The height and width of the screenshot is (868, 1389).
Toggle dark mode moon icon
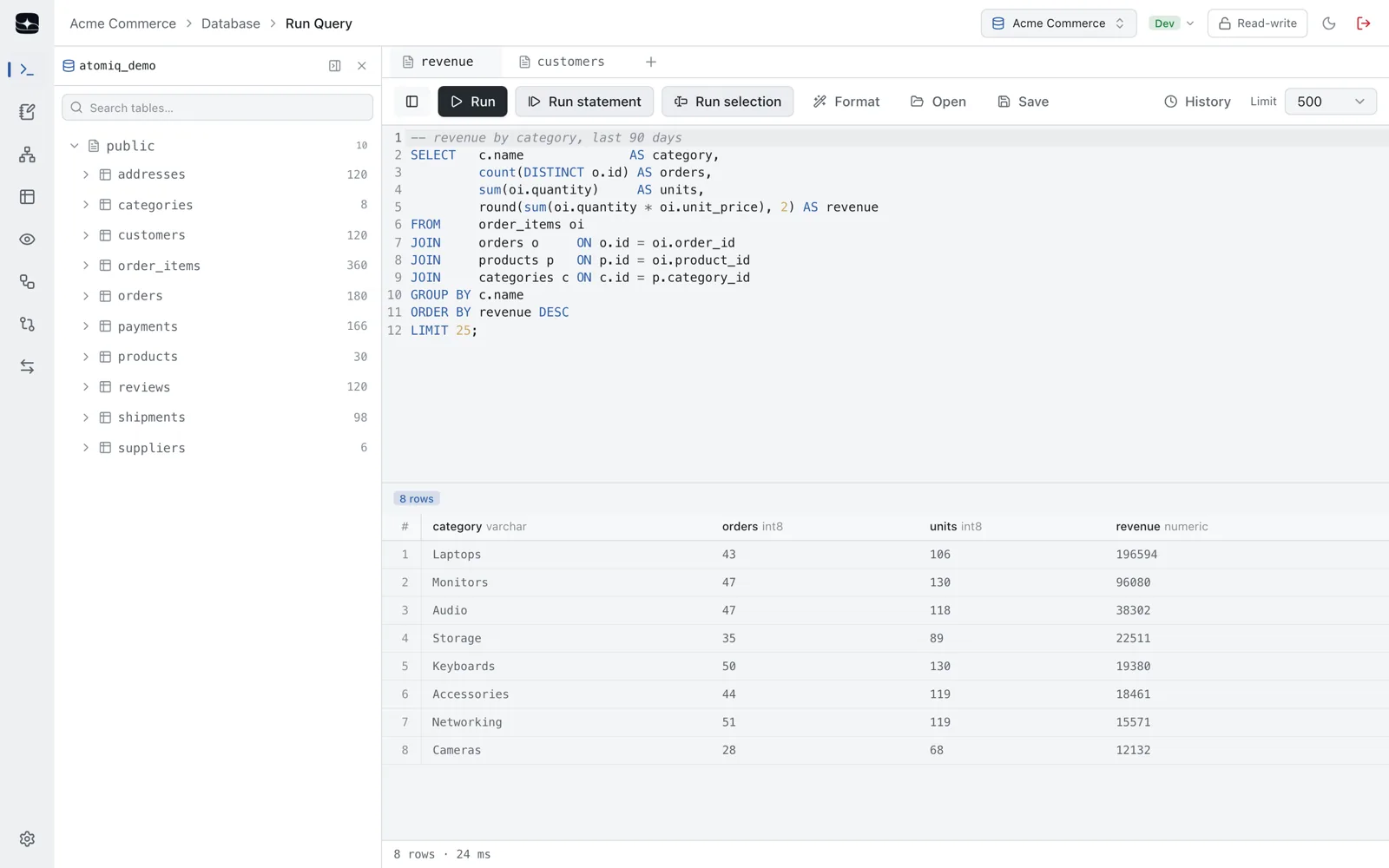[x=1329, y=23]
